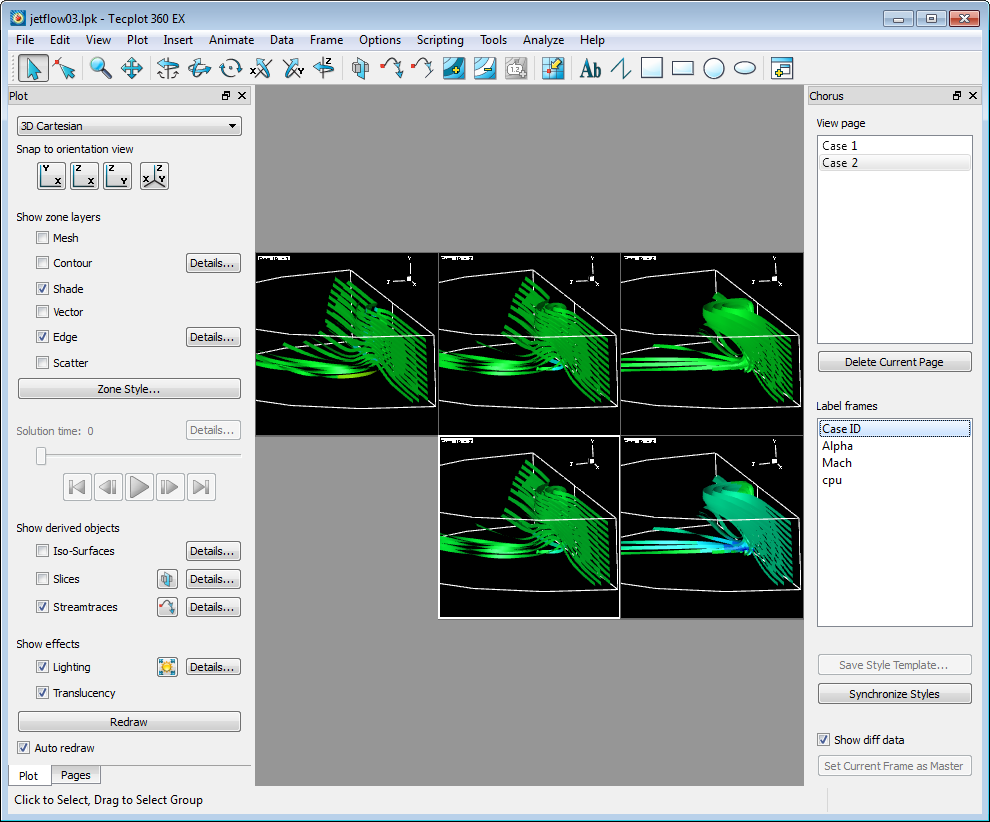990x822 pixels.
Task: Select X-axis rotate tool
Action: pos(261,68)
